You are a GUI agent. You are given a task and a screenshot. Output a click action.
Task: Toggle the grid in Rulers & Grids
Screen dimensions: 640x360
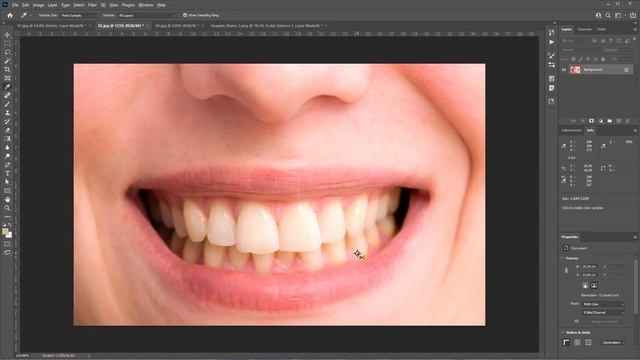tap(577, 342)
